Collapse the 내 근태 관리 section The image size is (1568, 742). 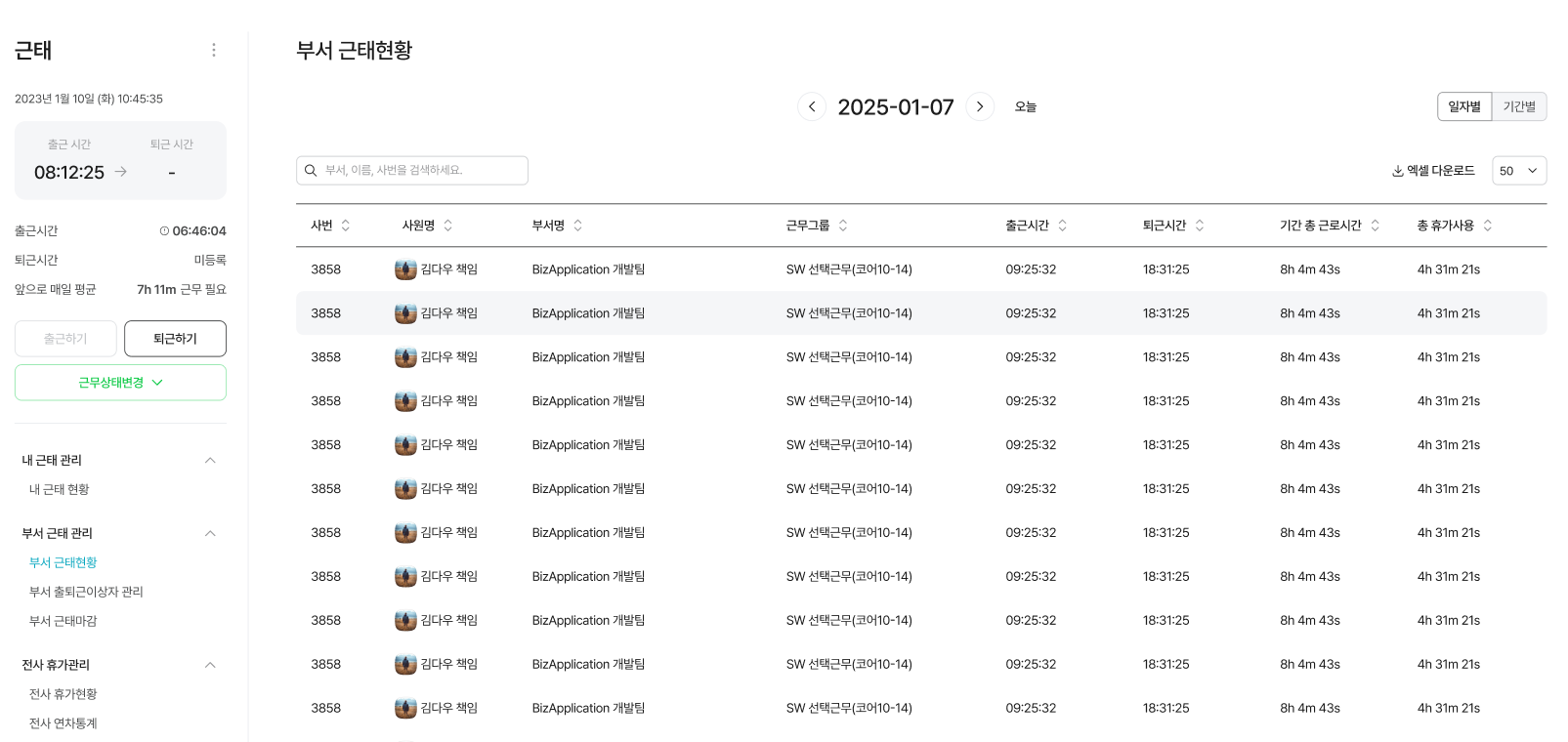tap(210, 461)
